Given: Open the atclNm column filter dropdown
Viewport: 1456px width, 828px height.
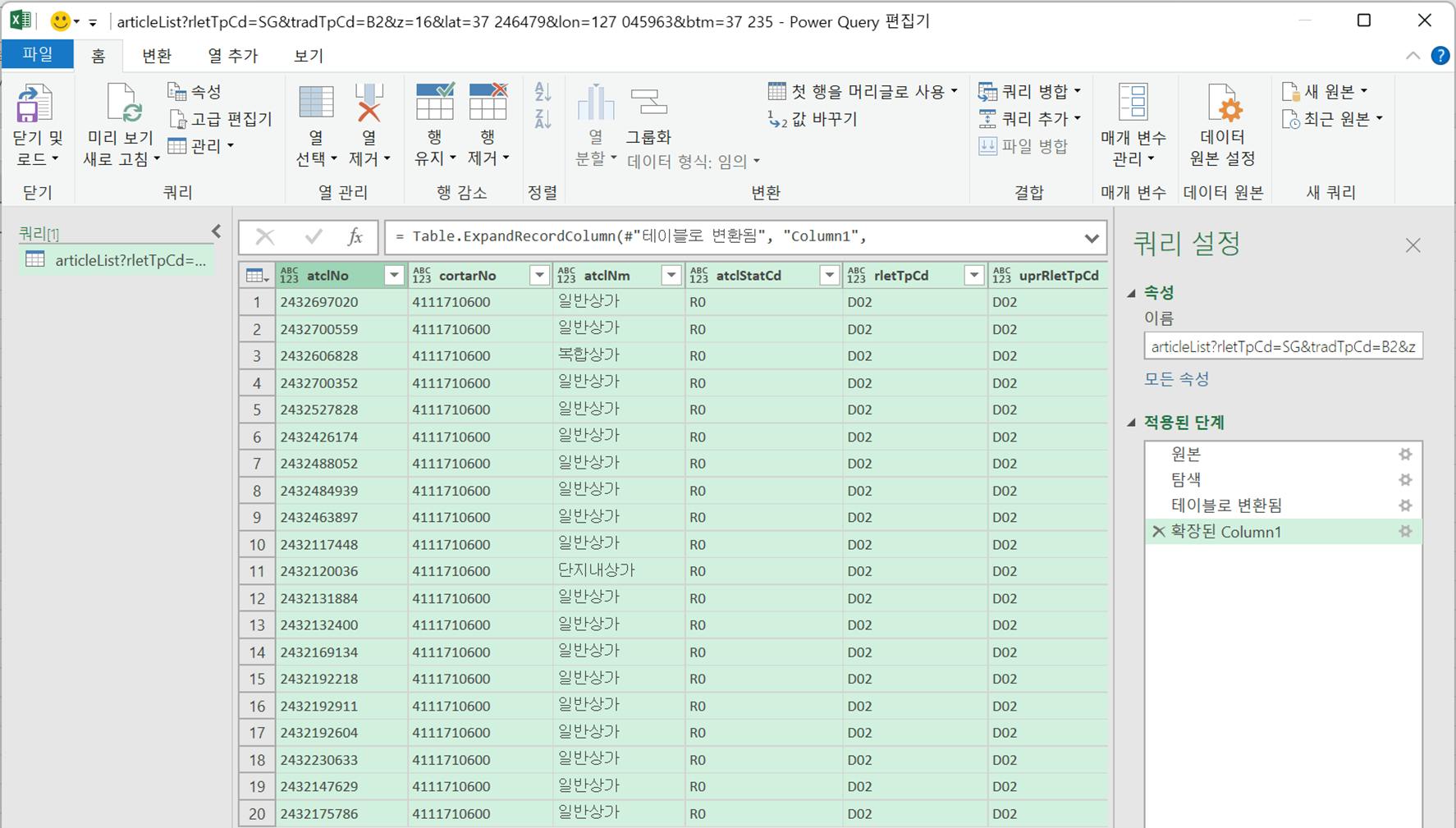Looking at the screenshot, I should coord(671,276).
